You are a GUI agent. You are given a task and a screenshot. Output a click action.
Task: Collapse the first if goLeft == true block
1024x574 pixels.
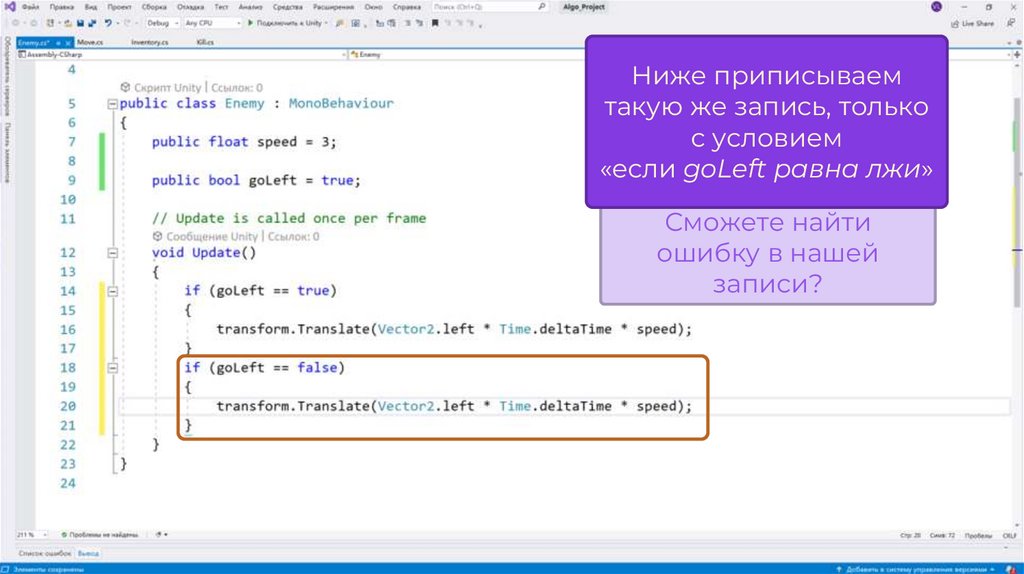tap(111, 291)
